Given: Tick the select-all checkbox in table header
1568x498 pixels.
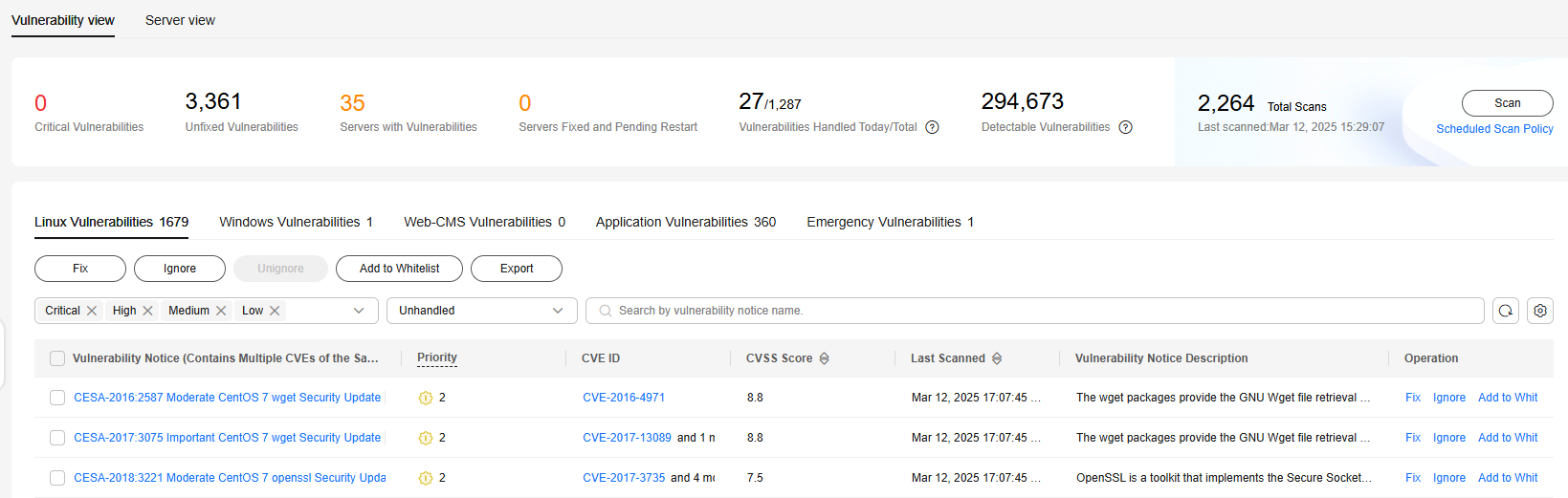Looking at the screenshot, I should pyautogui.click(x=57, y=358).
